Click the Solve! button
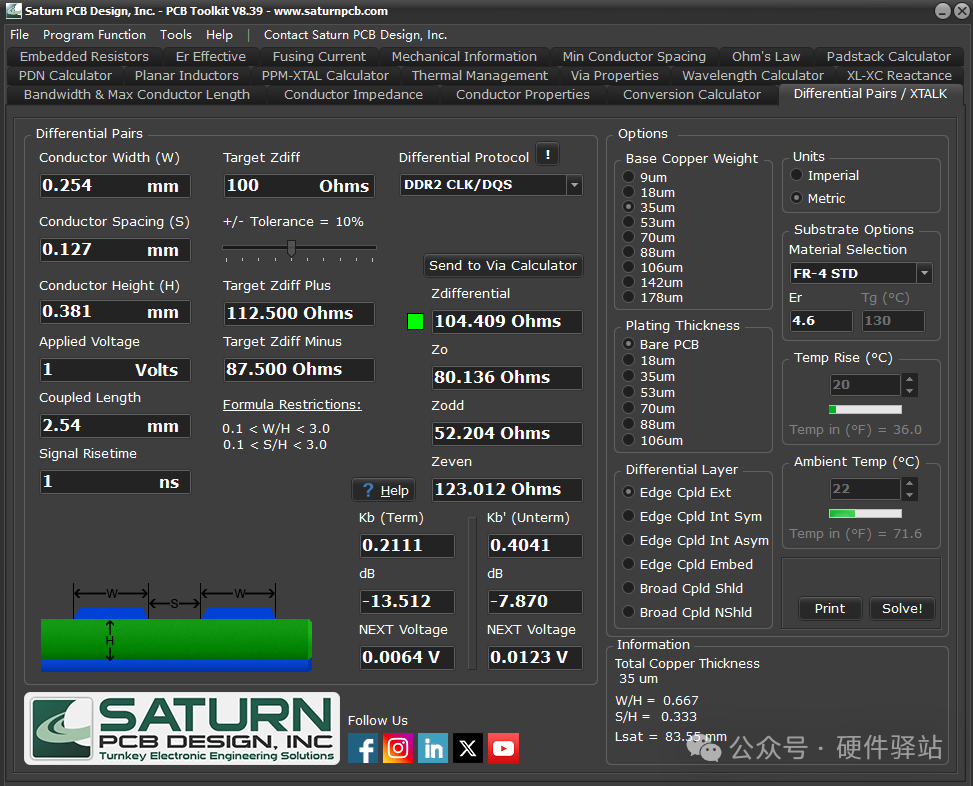Screen dimensions: 973x786 902,609
